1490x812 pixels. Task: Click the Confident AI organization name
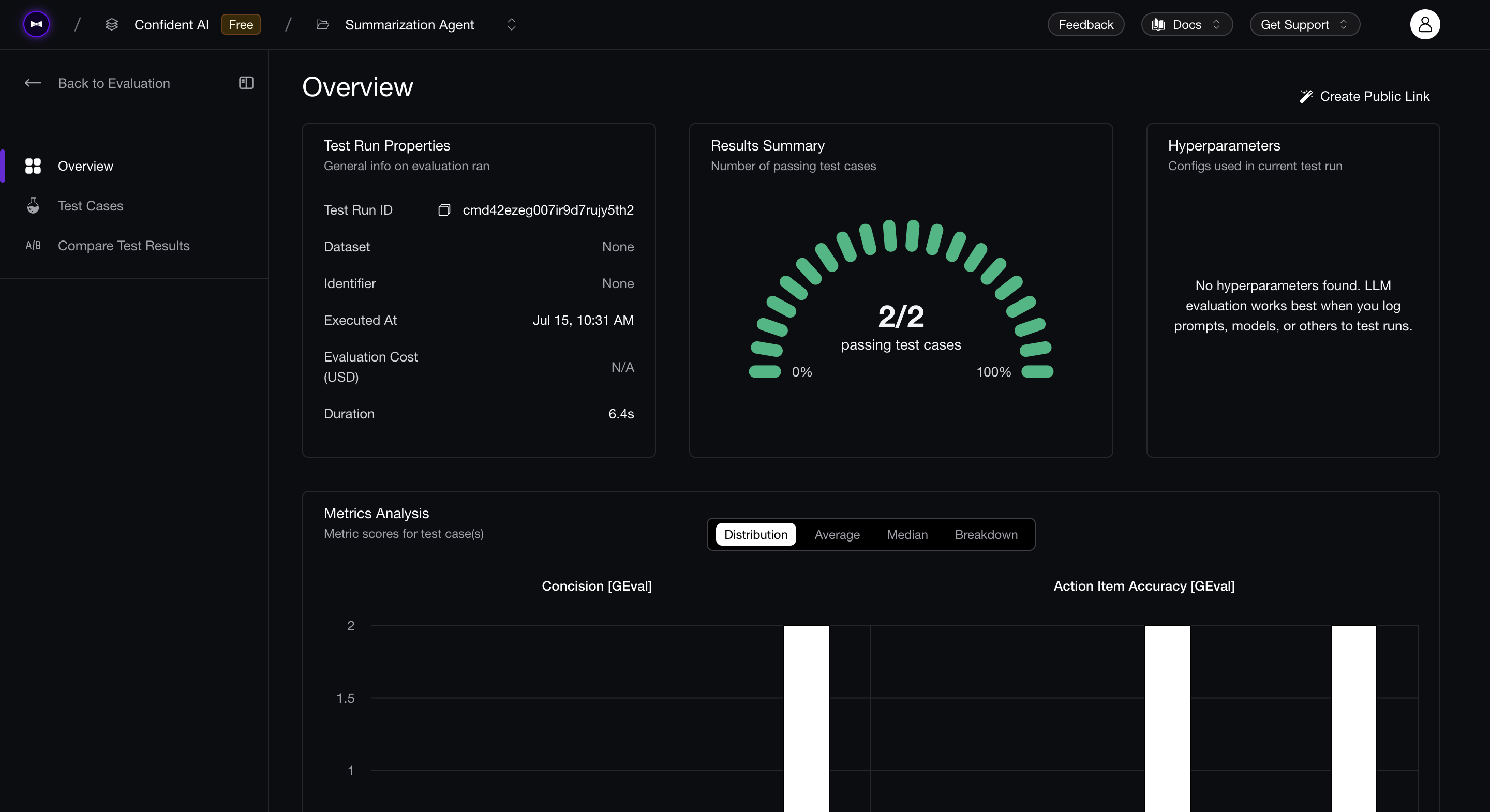tap(171, 24)
